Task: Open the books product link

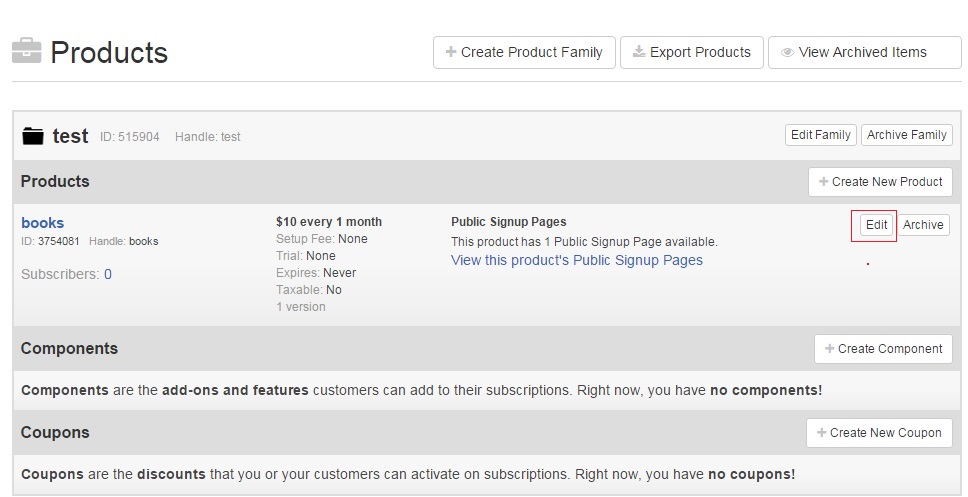Action: click(43, 223)
